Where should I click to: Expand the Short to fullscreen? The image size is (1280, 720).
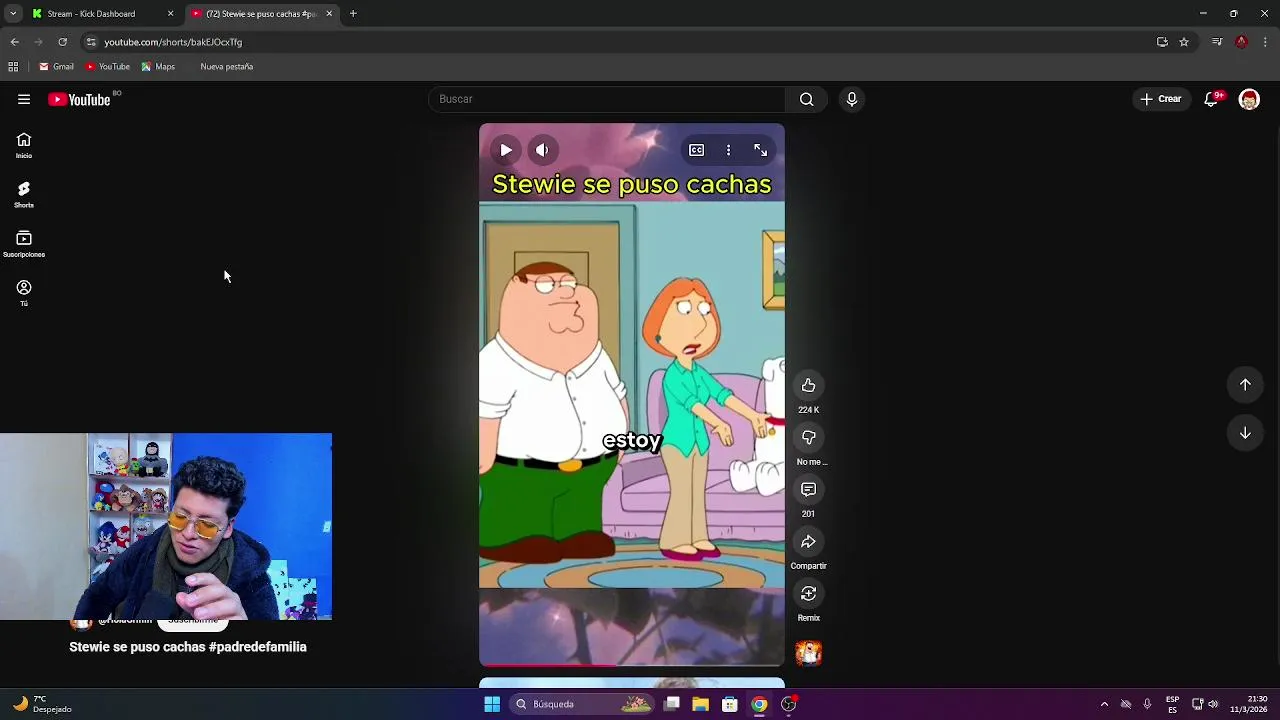pos(760,150)
